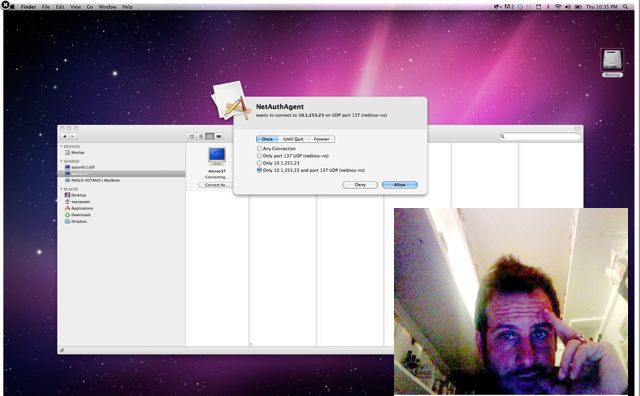Click the micros37 computer icon in Finder
640x396 pixels.
tap(217, 156)
